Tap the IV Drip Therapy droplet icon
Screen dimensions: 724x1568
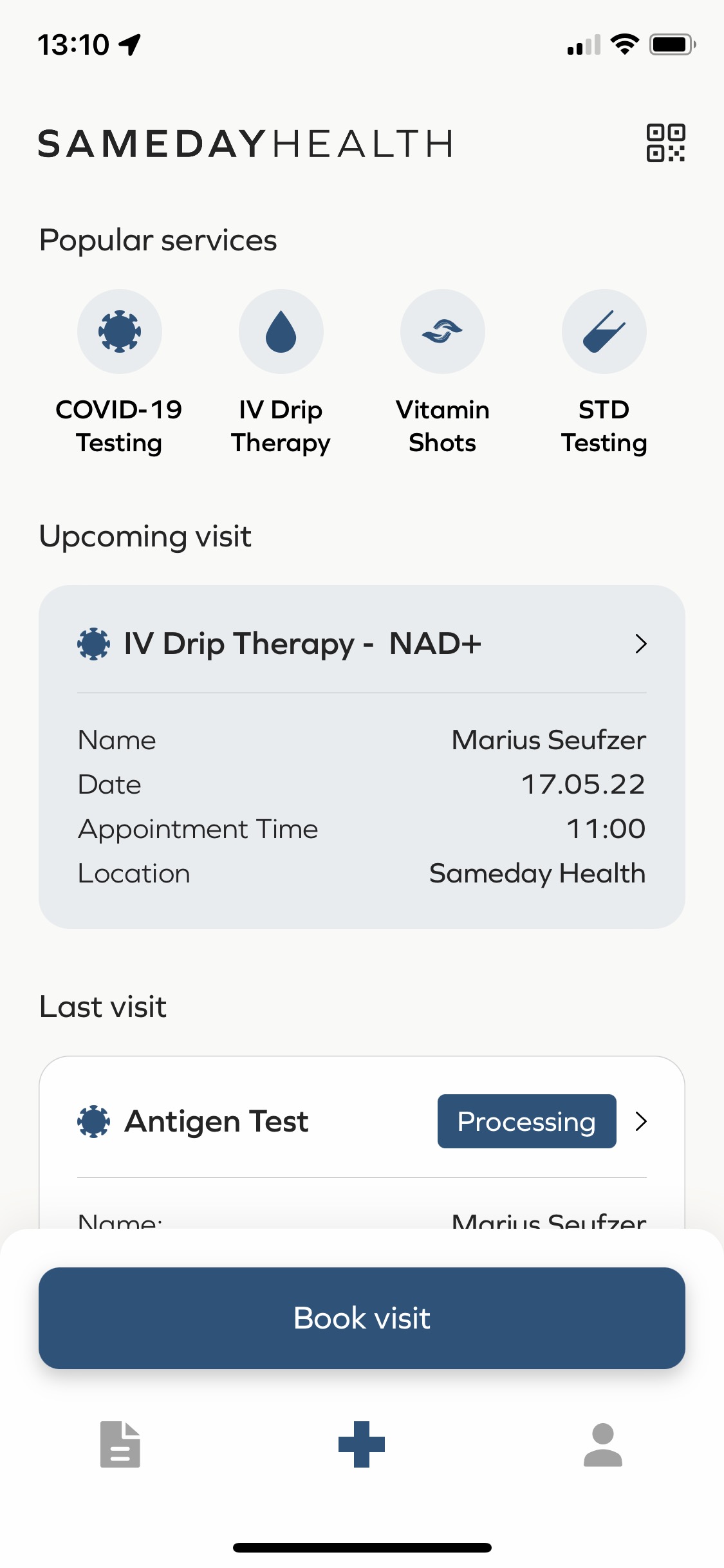281,331
